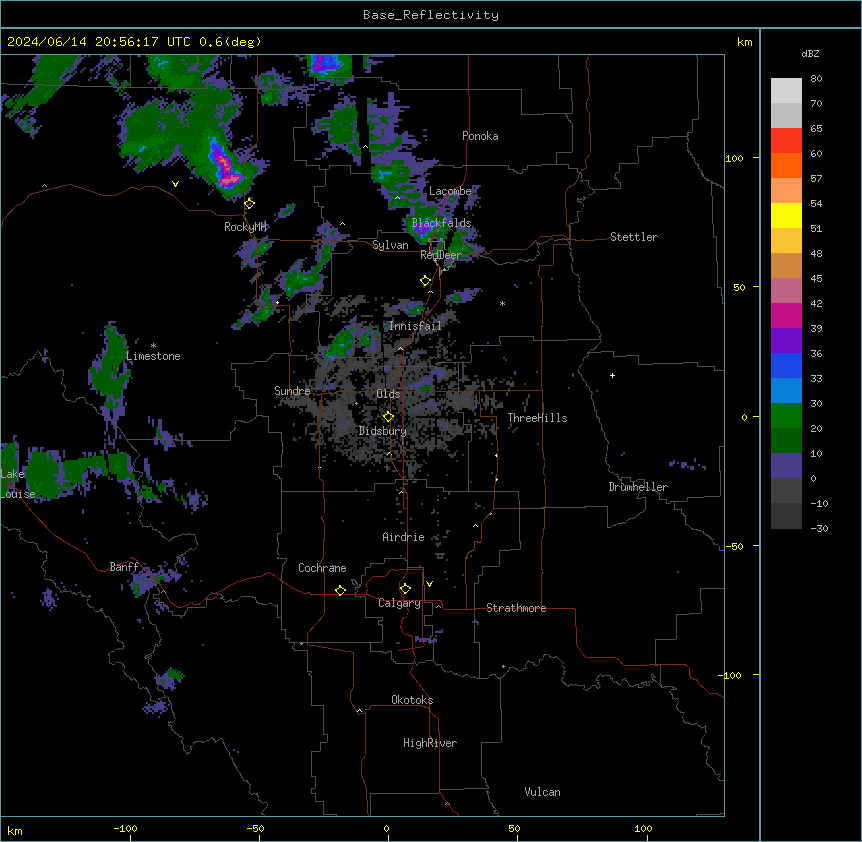
Task: Click the Didsbury town label
Action: pos(383,431)
